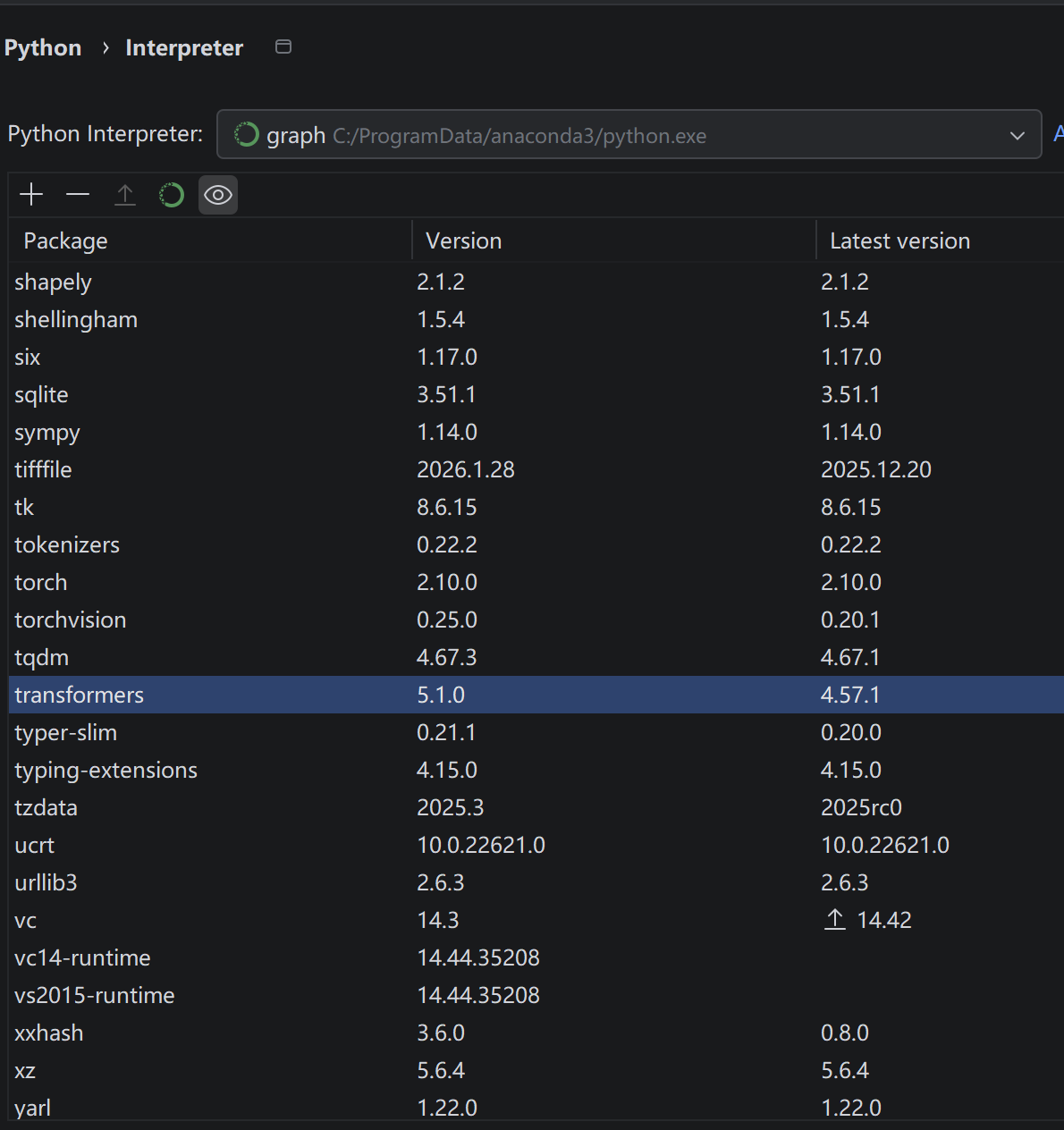Viewport: 1064px width, 1130px height.
Task: Click the transformers version 5.1.0 cell
Action: point(441,695)
